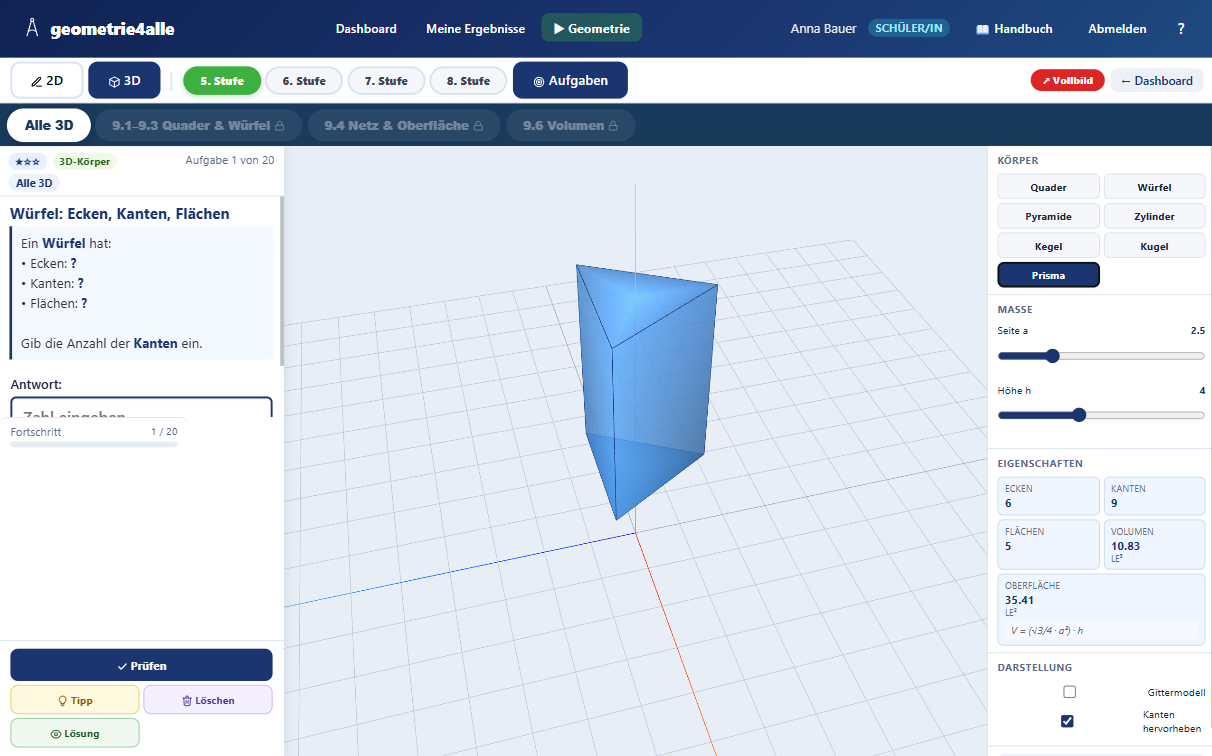Open the 9.1–9.3 Quader & Würfel tab
The image size is (1212, 756).
pyautogui.click(x=198, y=125)
